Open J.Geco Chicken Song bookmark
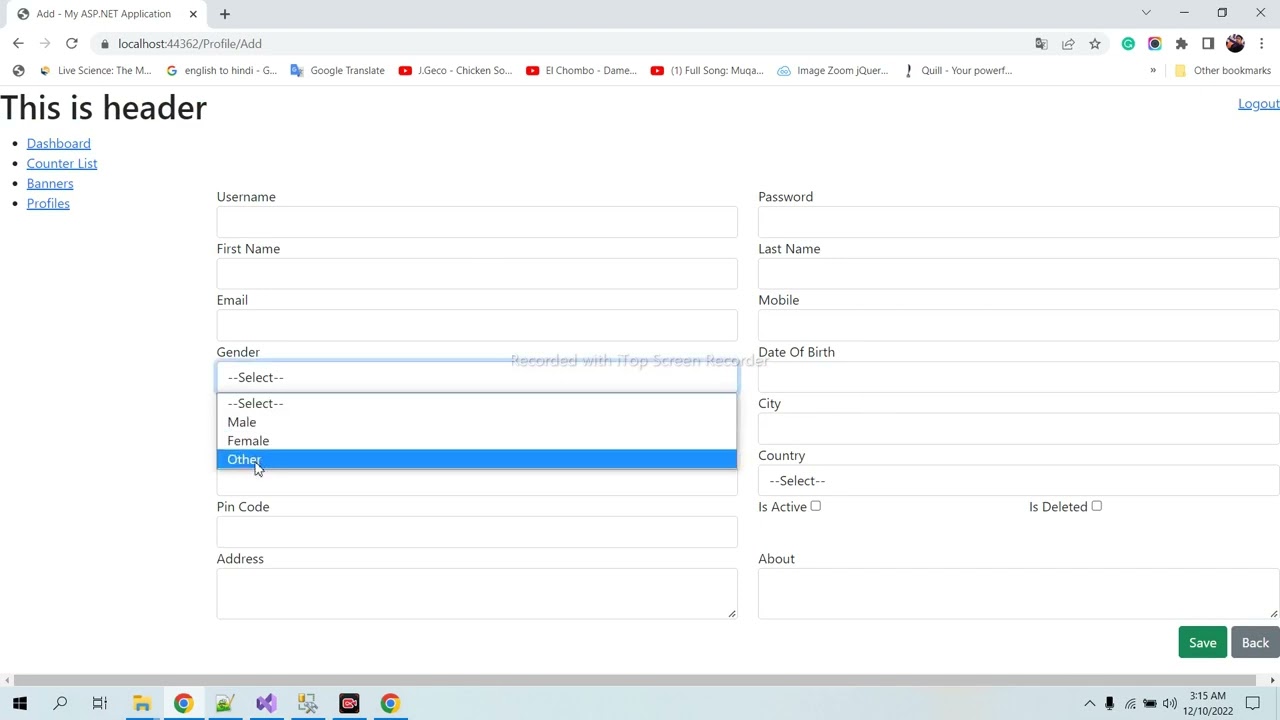 (455, 71)
